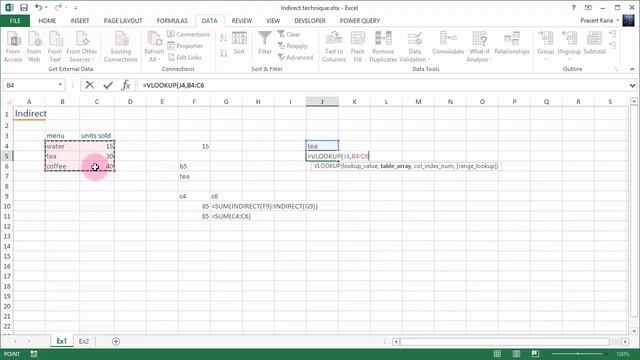Image resolution: width=640 pixels, height=360 pixels.
Task: Click Prasert Kana account name
Action: (596, 20)
